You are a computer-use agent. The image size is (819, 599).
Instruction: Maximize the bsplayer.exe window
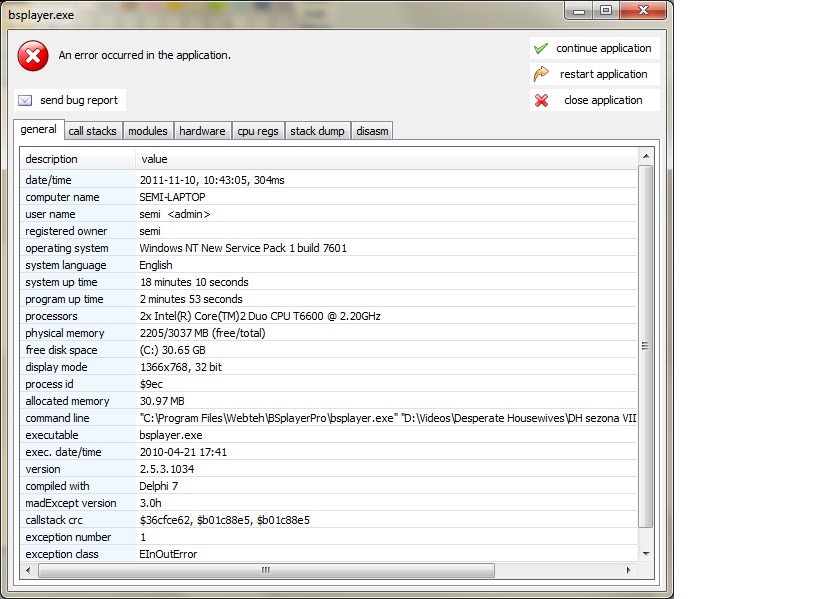[x=606, y=11]
